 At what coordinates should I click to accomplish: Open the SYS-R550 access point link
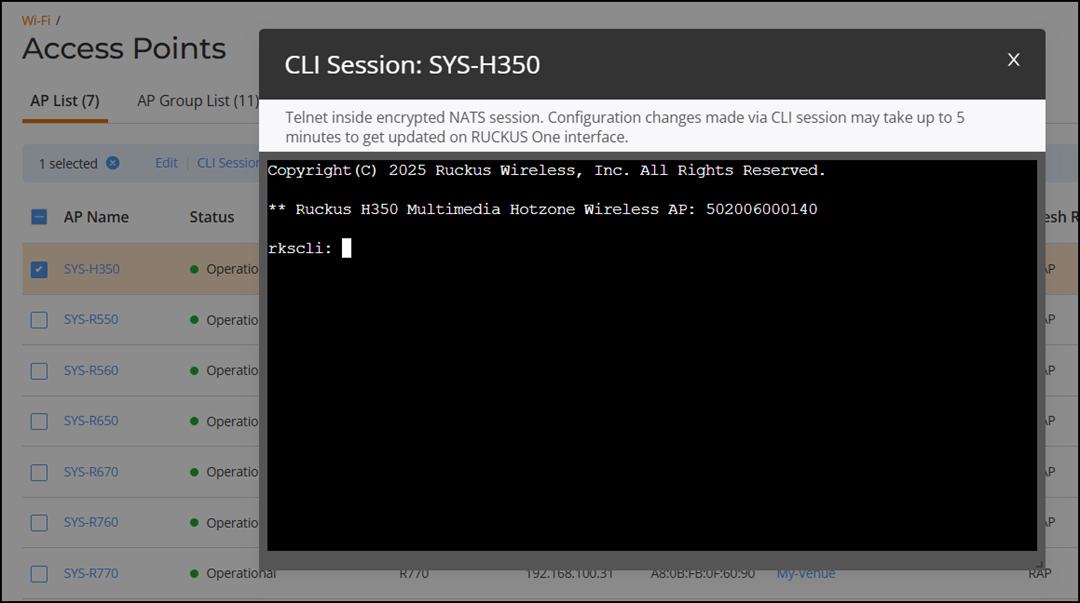pos(91,320)
